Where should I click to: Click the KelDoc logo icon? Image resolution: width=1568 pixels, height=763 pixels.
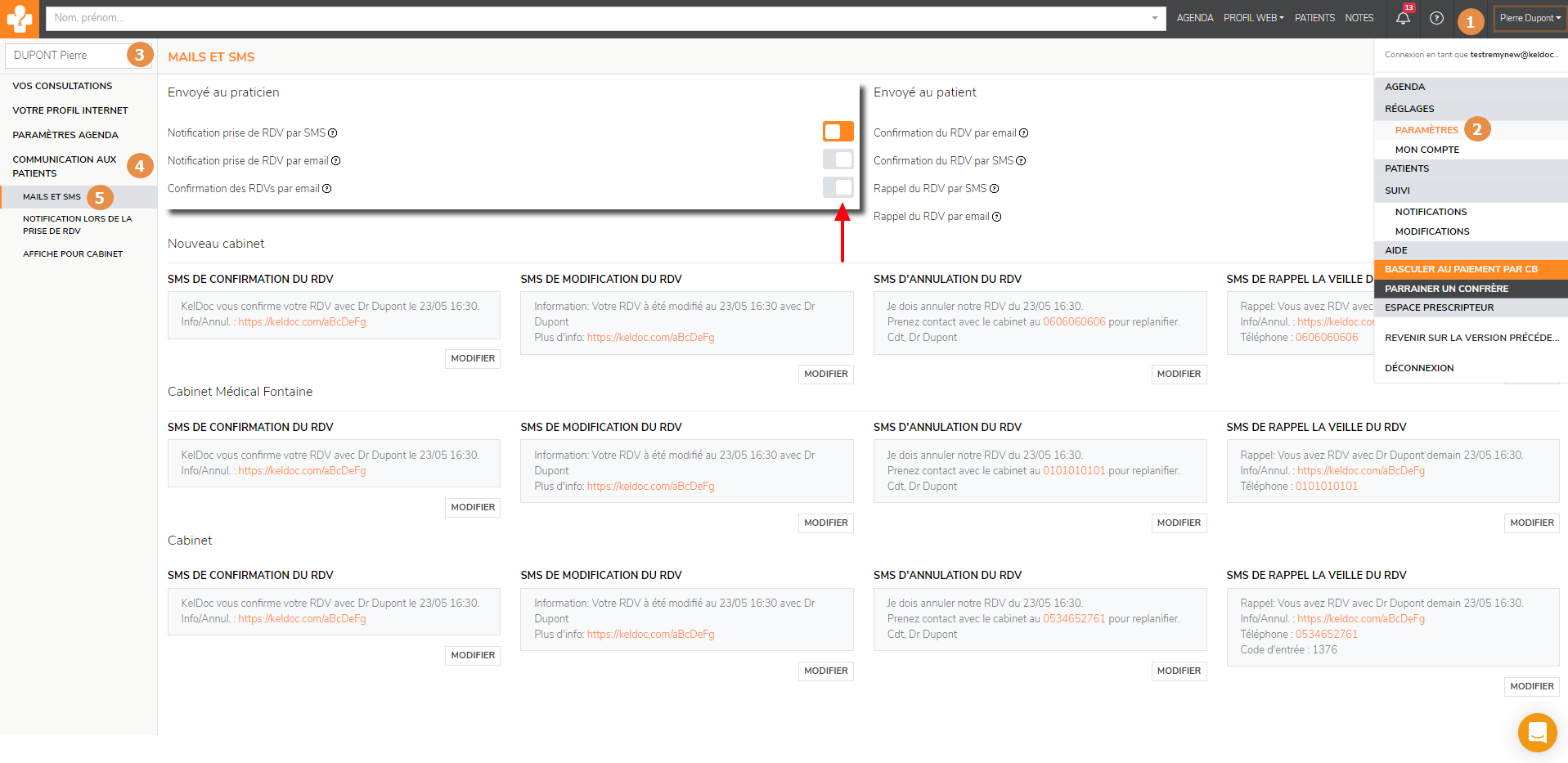(19, 18)
